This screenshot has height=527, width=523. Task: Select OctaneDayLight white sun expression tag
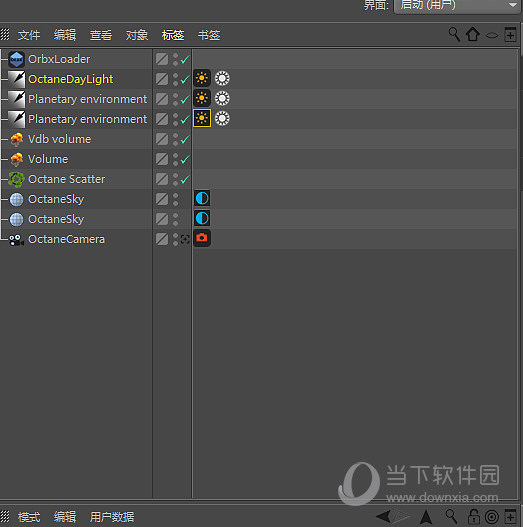222,79
